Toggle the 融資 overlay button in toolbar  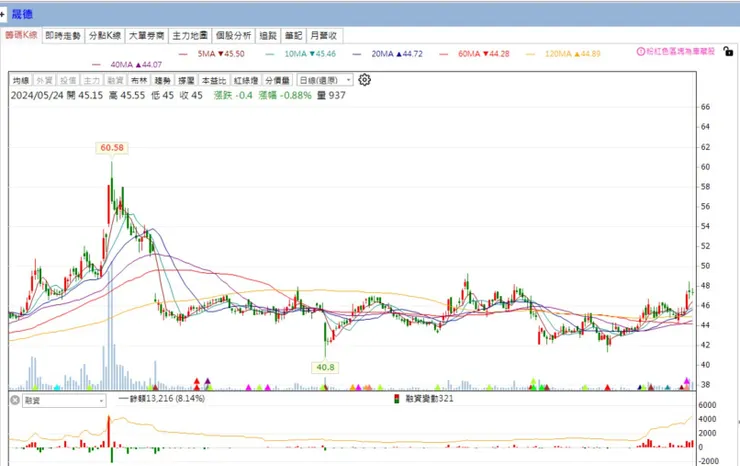point(116,80)
